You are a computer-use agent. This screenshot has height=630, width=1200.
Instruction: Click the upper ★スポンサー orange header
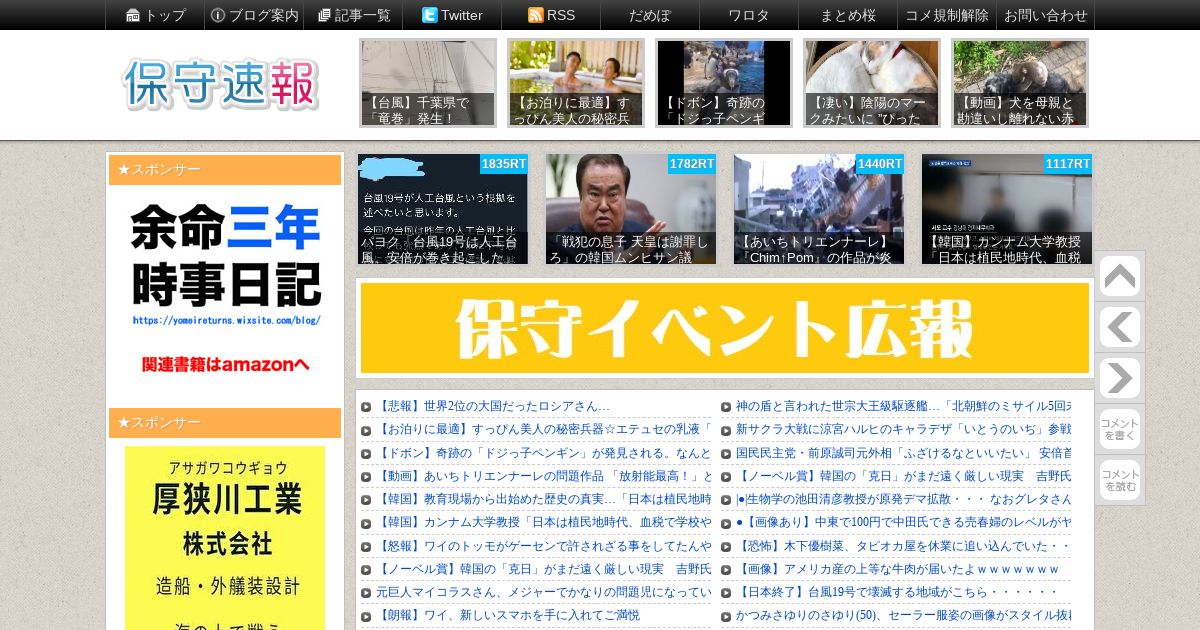coord(225,170)
